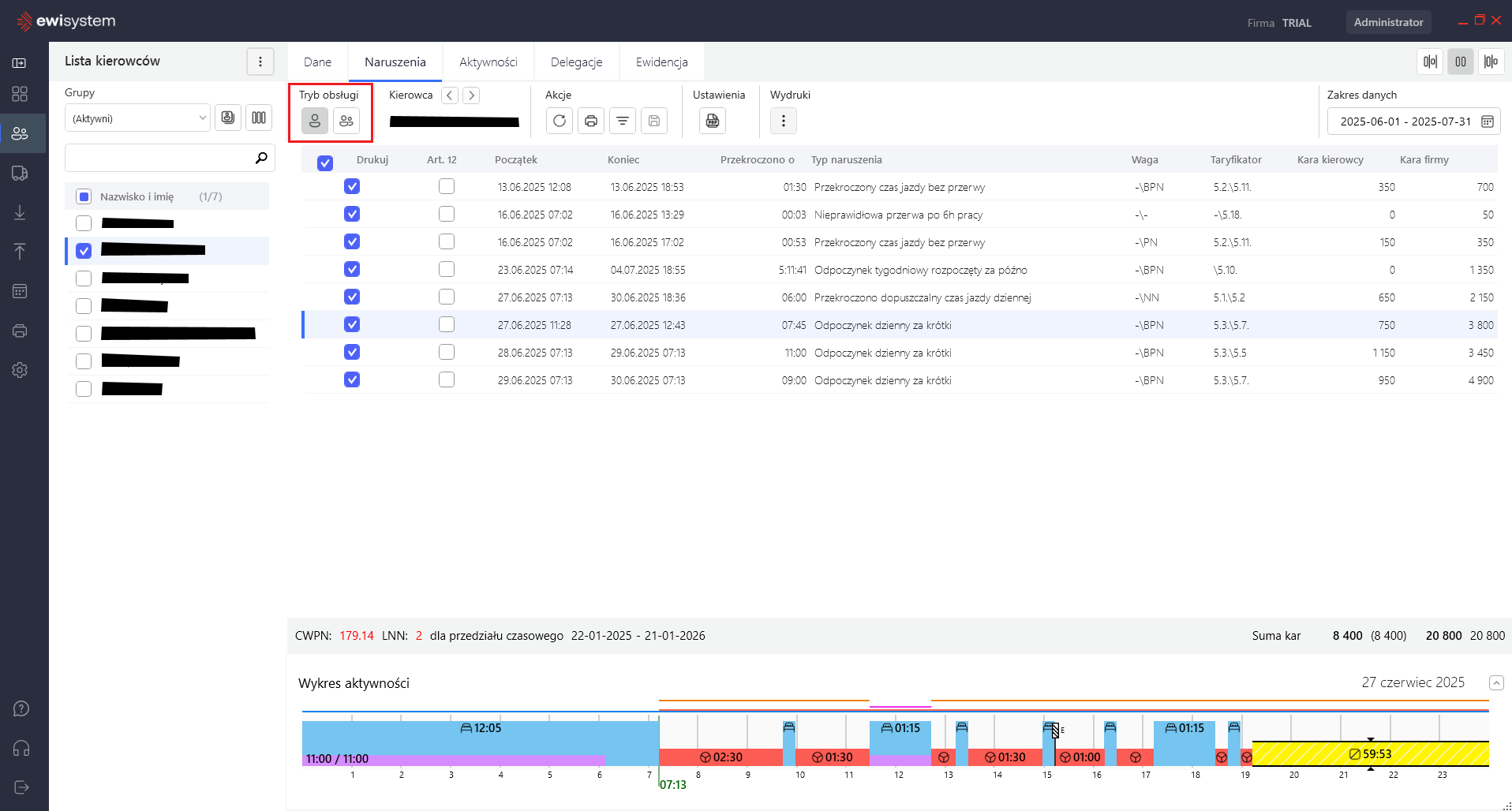Click the print icon under Akcje

pyautogui.click(x=591, y=121)
